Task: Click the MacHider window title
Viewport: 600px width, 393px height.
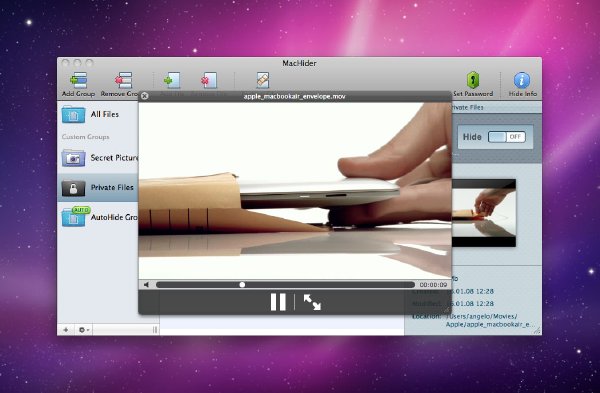Action: point(299,63)
